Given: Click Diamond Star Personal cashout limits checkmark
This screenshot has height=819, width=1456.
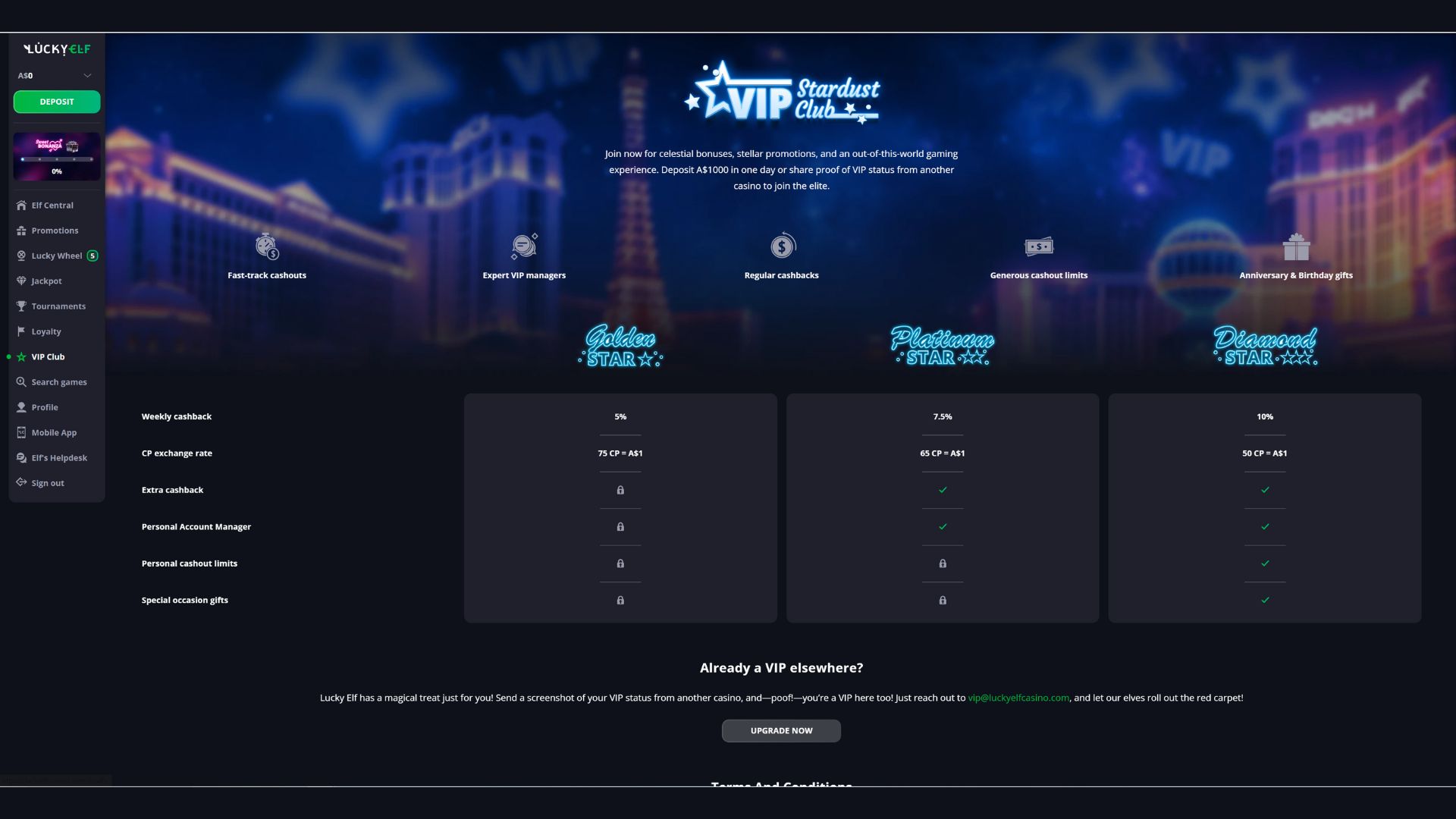Looking at the screenshot, I should click(x=1265, y=563).
